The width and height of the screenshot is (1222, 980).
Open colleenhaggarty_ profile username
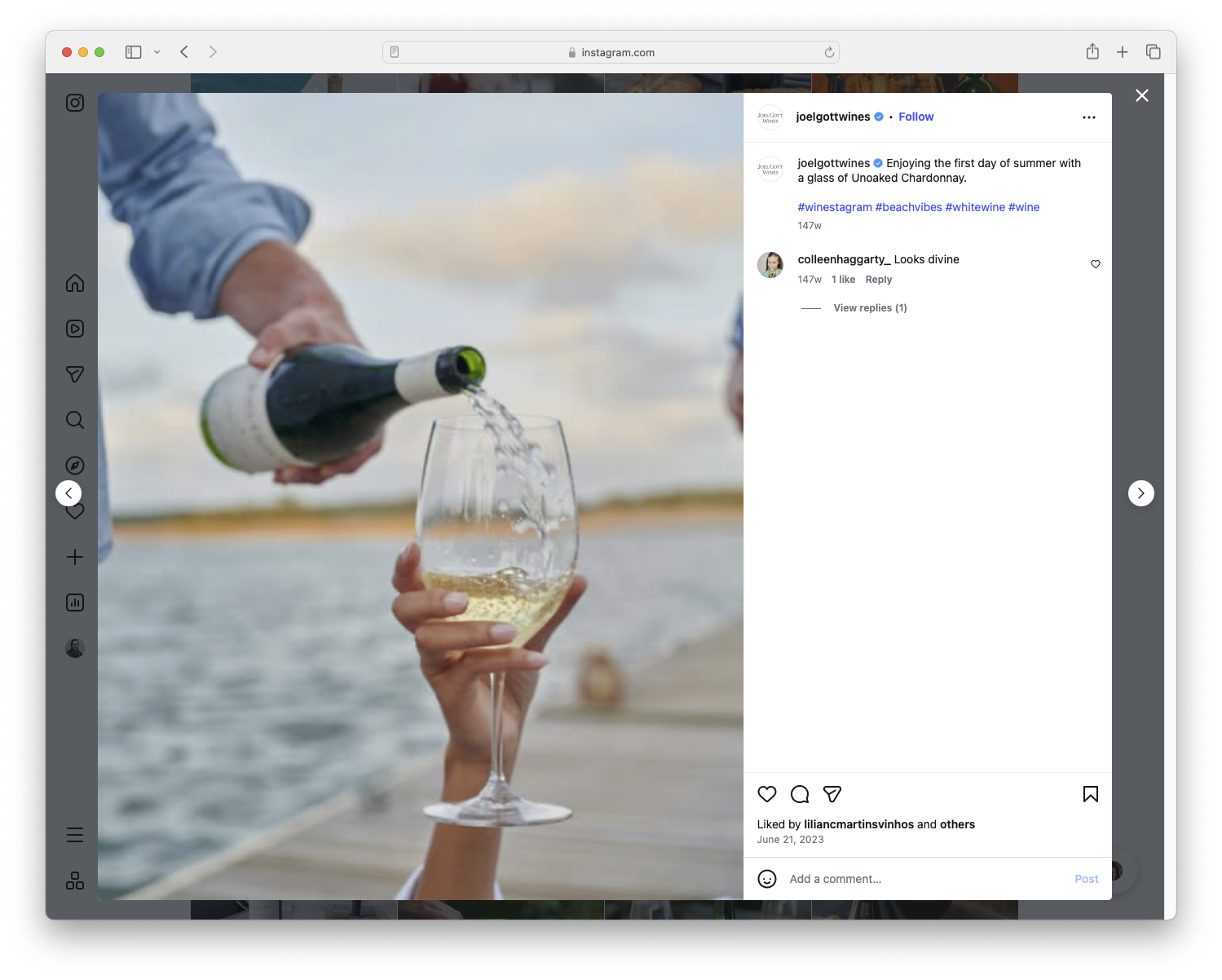tap(844, 259)
